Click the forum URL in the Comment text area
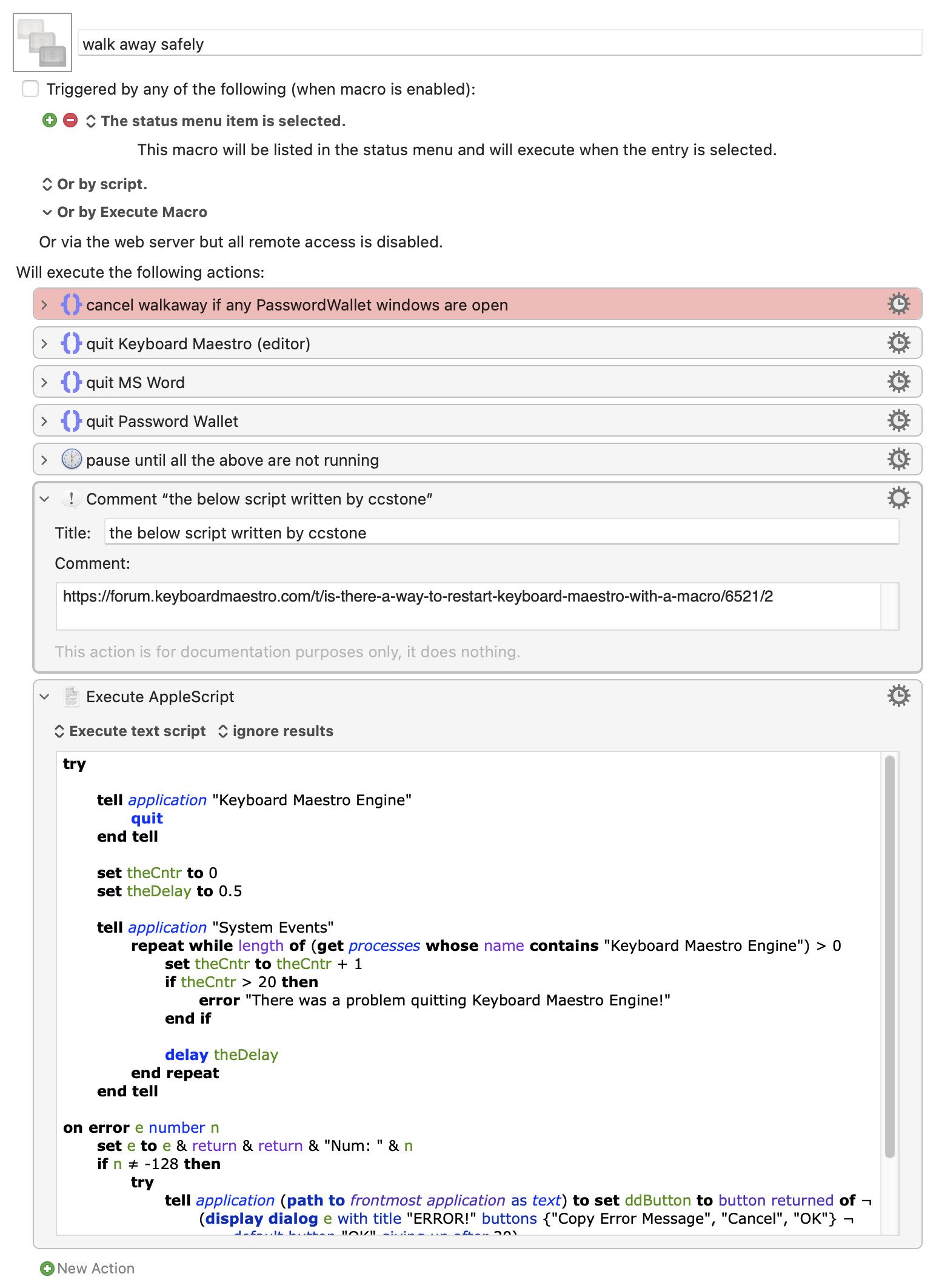The height and width of the screenshot is (1288, 936). (418, 596)
